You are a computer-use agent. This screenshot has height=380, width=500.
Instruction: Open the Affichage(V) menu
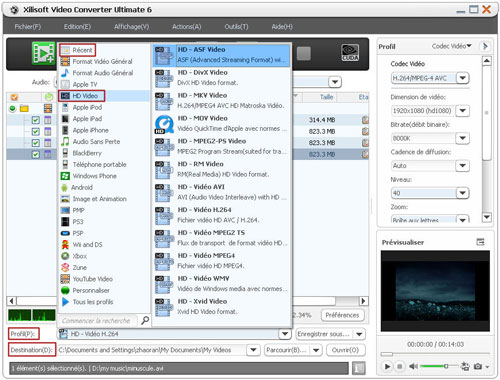point(131,27)
